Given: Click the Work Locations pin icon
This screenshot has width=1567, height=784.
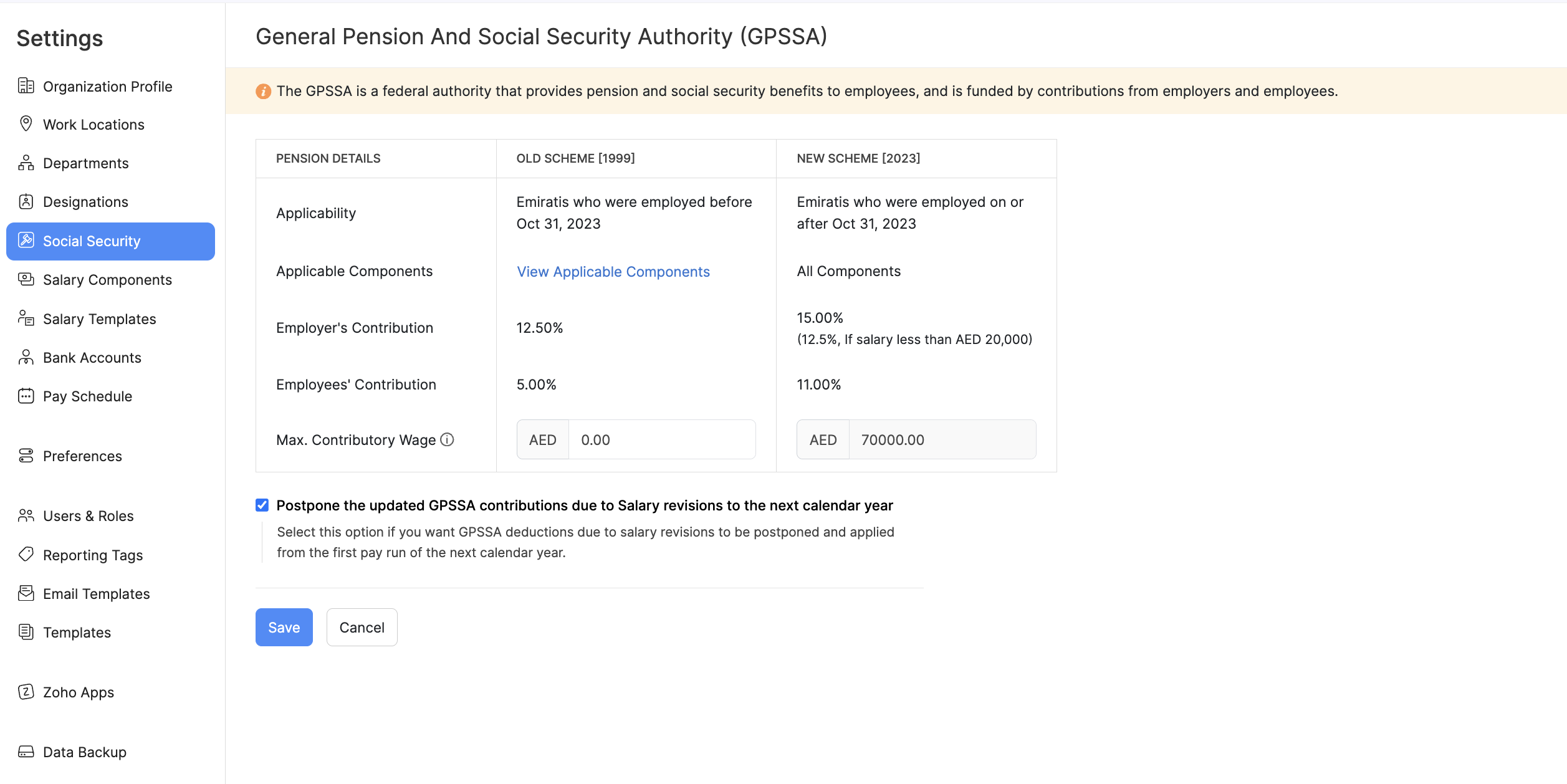Looking at the screenshot, I should point(26,124).
